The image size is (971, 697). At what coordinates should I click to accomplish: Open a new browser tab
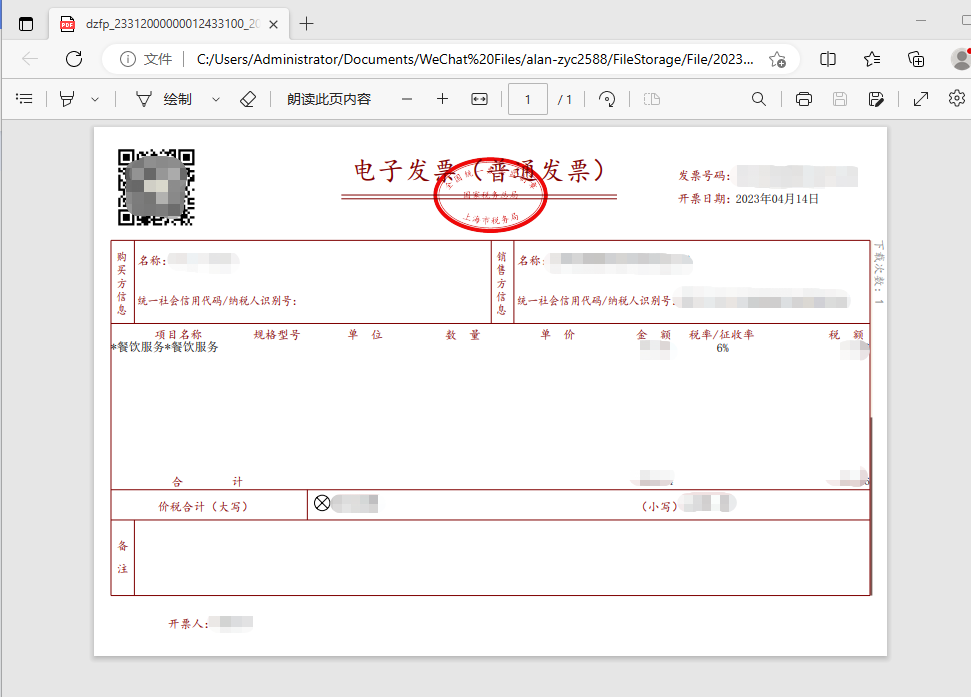click(x=306, y=24)
